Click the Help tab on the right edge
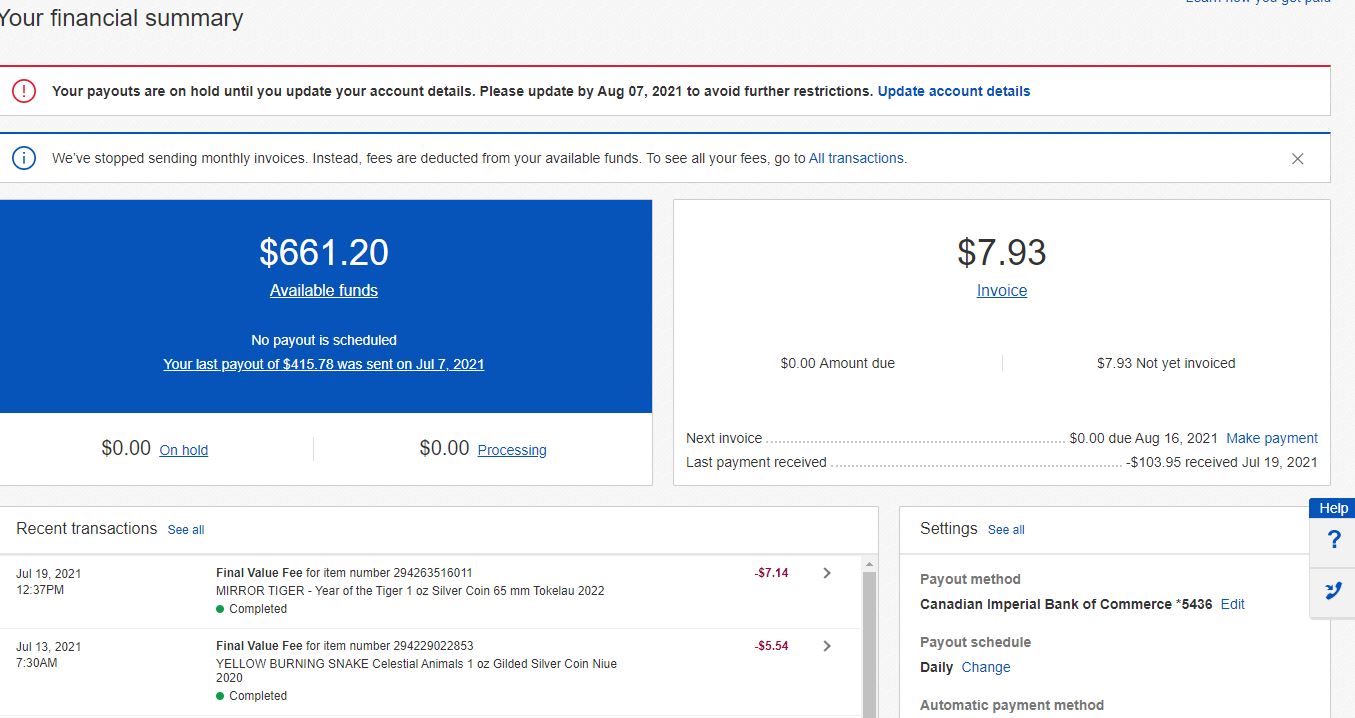Viewport: 1355px width, 718px height. coord(1331,507)
